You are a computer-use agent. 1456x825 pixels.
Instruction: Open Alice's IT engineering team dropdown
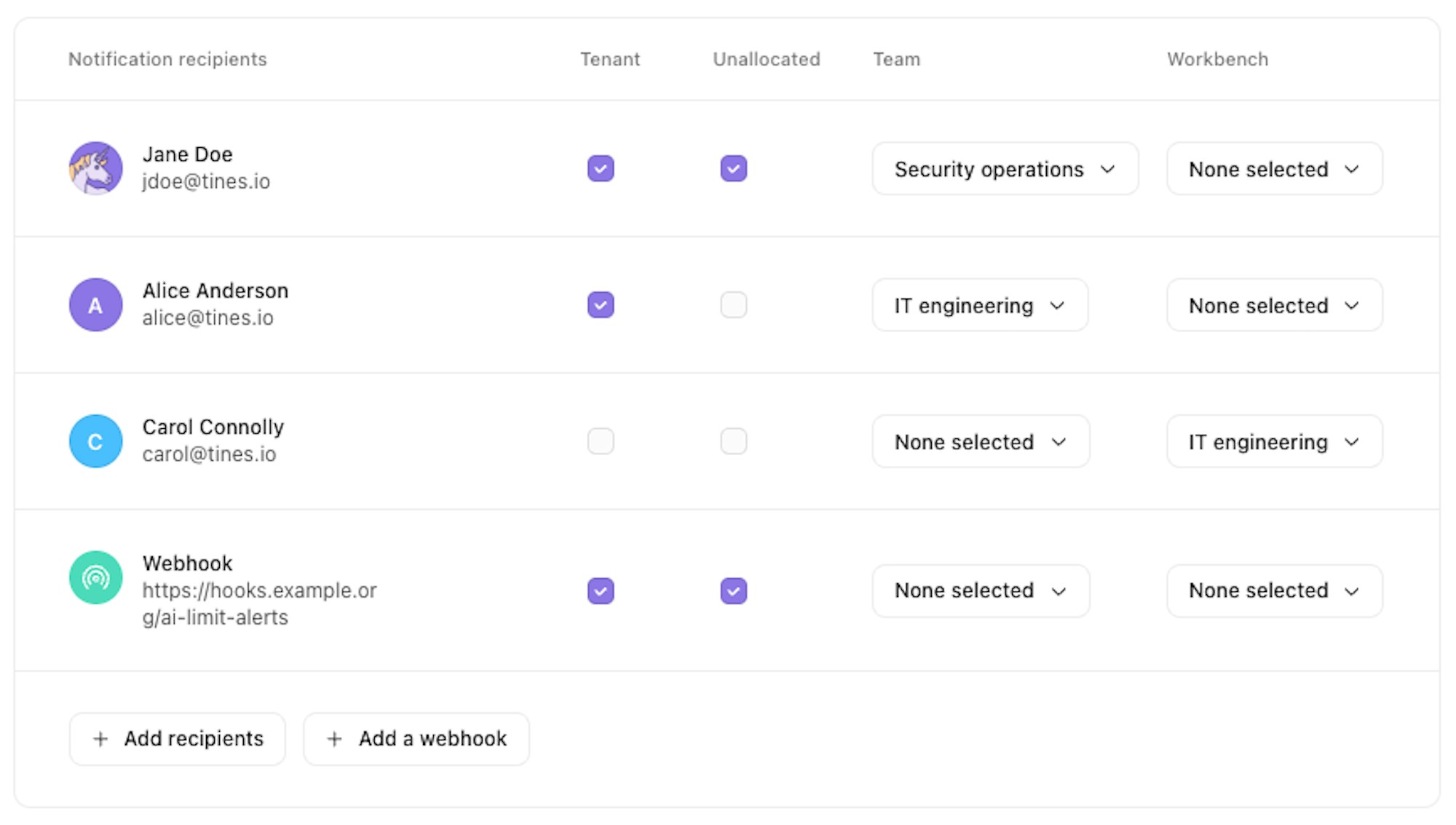click(980, 305)
